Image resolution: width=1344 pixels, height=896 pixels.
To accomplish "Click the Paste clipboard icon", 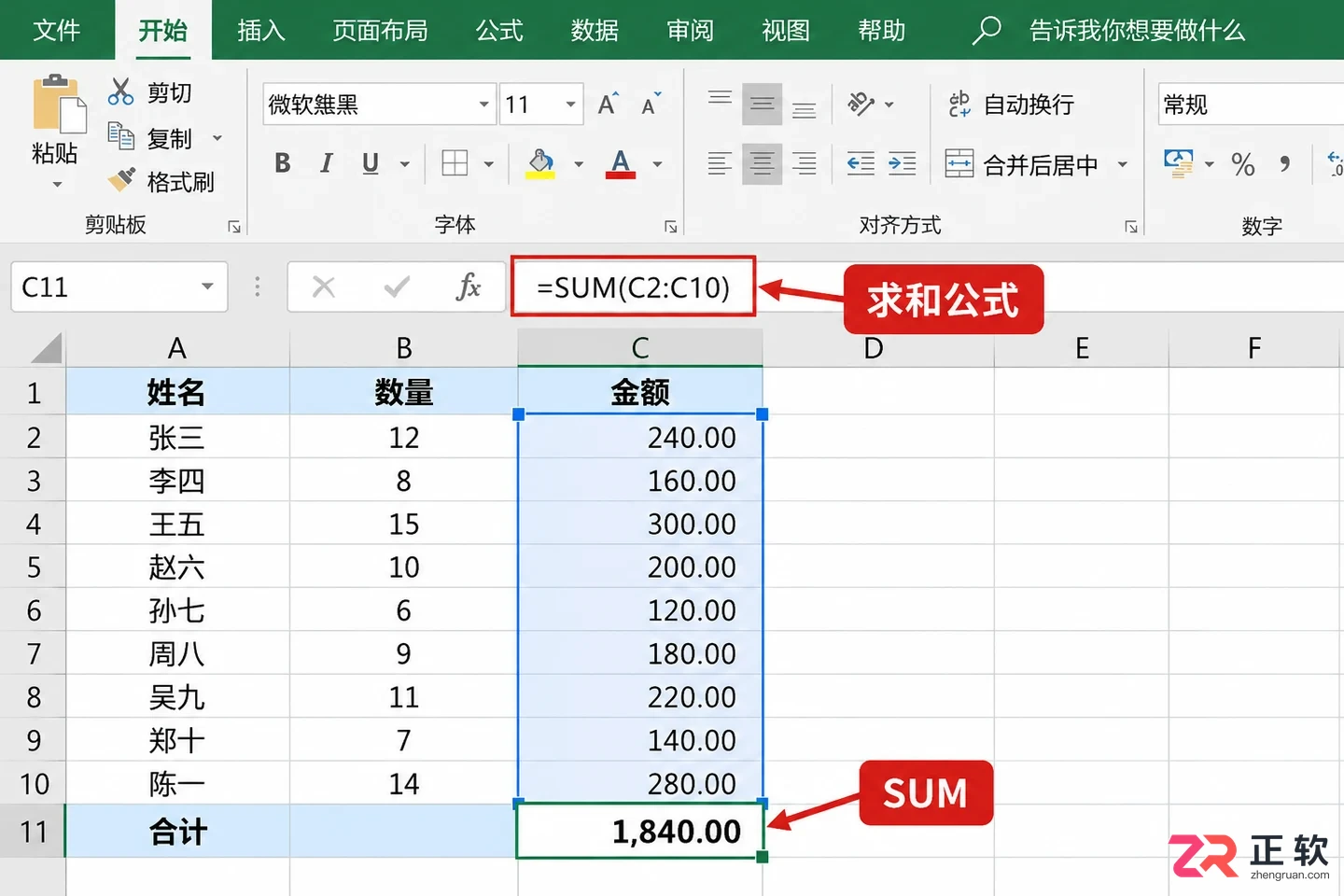I will click(59, 105).
